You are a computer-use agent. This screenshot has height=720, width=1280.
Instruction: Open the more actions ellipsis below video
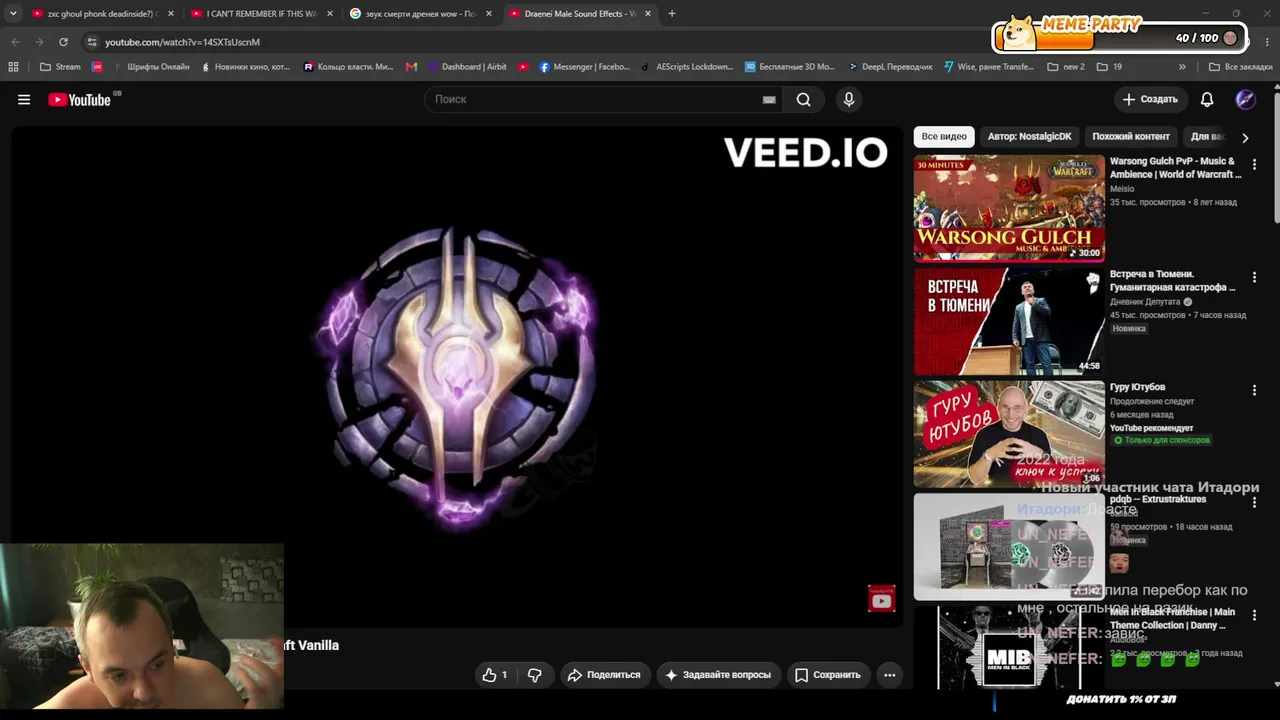(x=889, y=675)
